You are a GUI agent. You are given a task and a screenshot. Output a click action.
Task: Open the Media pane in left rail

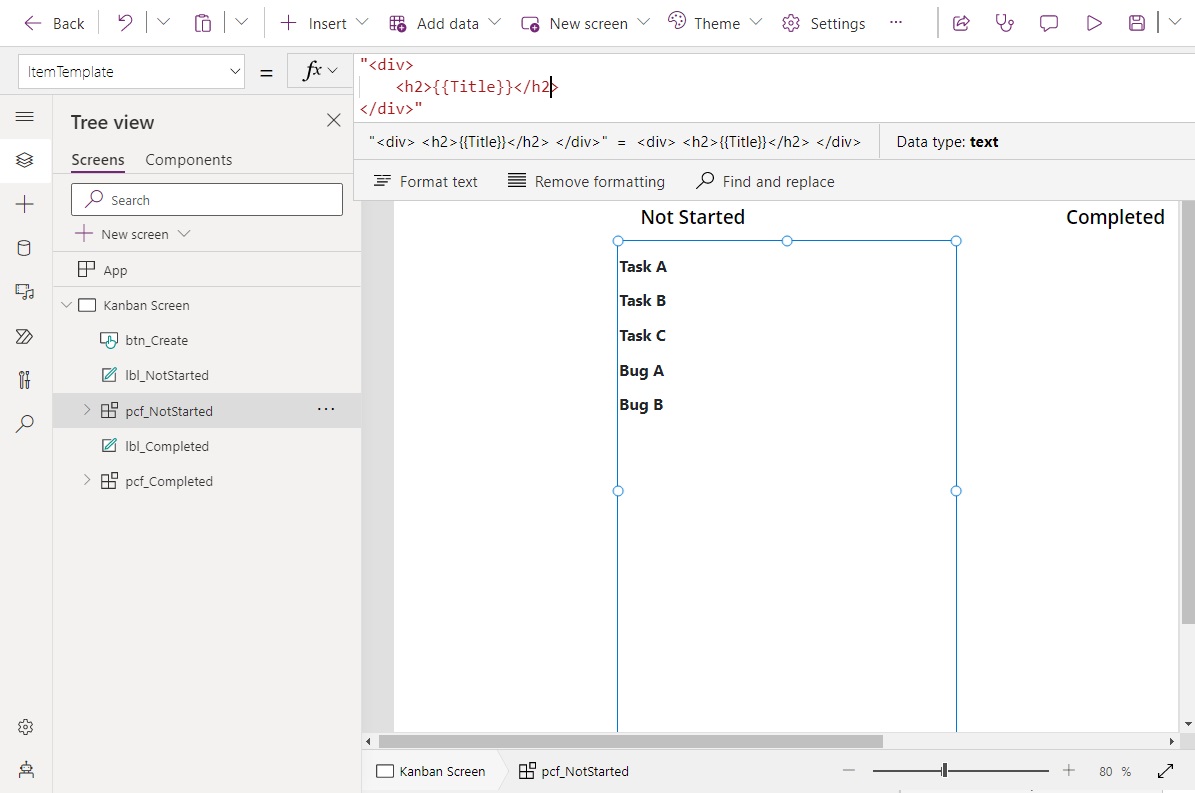pos(25,292)
